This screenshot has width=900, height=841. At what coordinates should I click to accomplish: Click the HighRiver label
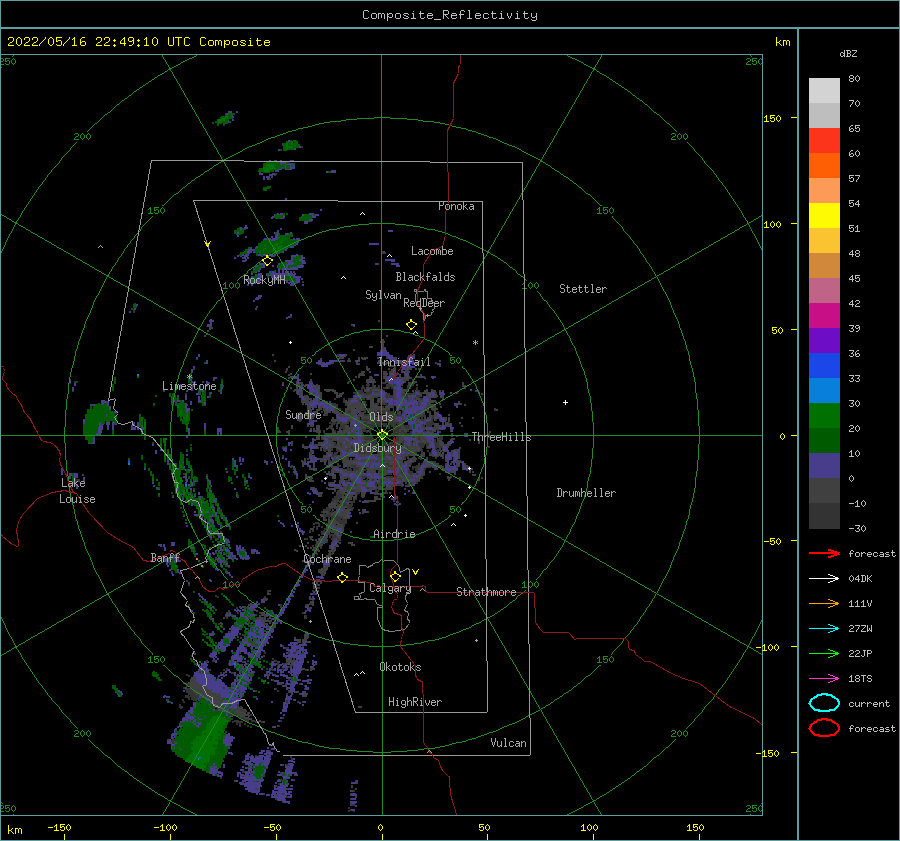pyautogui.click(x=415, y=702)
